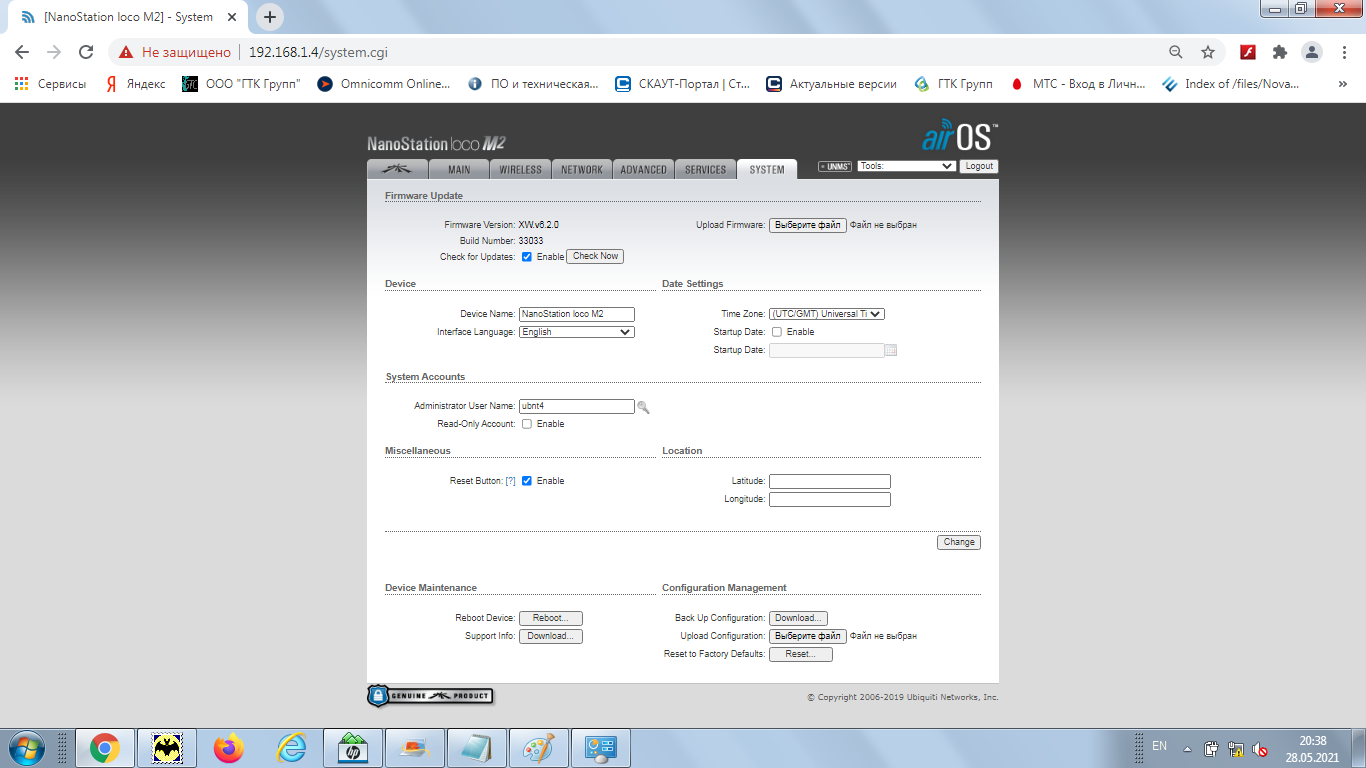This screenshot has height=768, width=1366.
Task: Click the muted volume tray icon
Action: pos(1261,748)
